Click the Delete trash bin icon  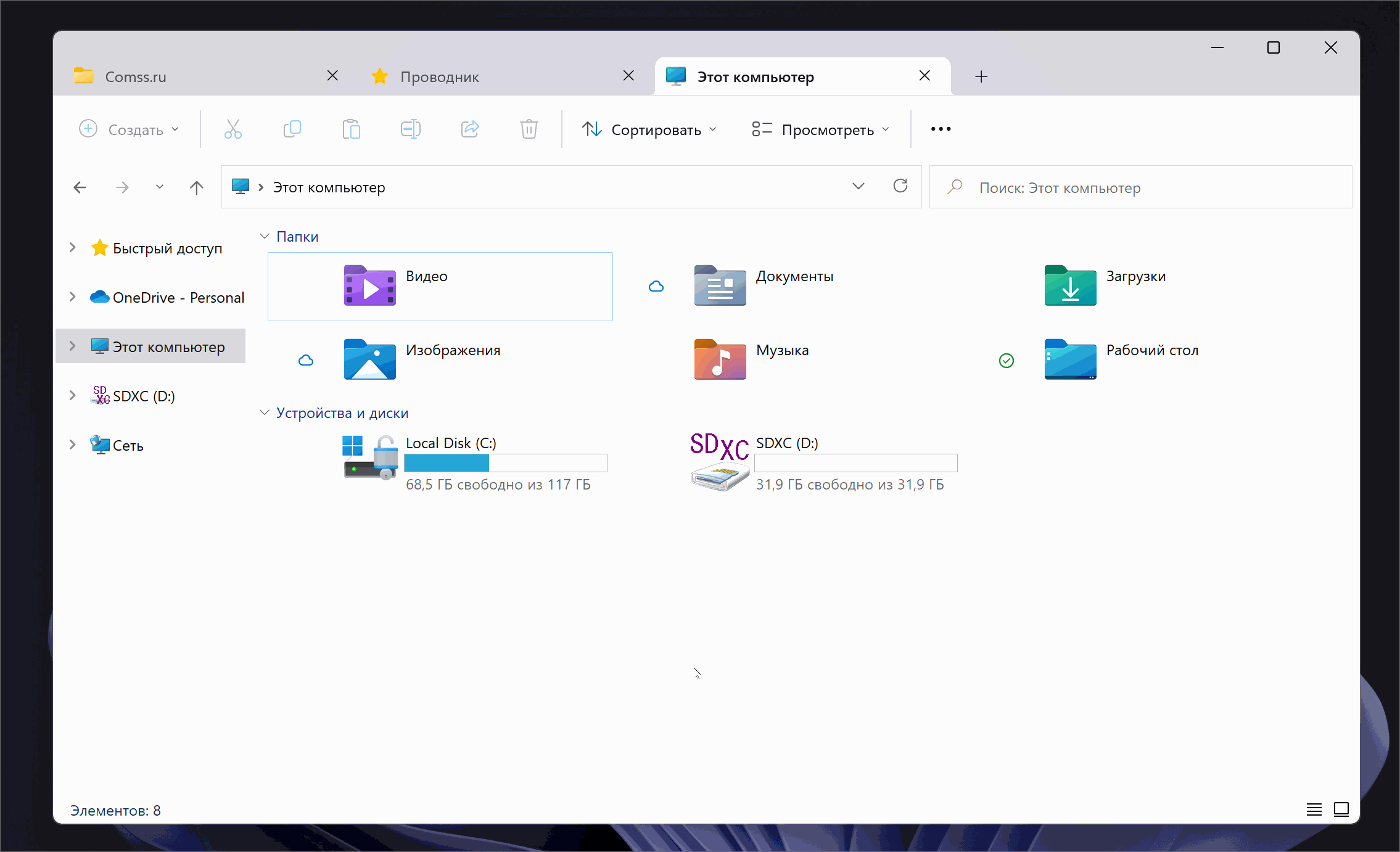(x=529, y=129)
